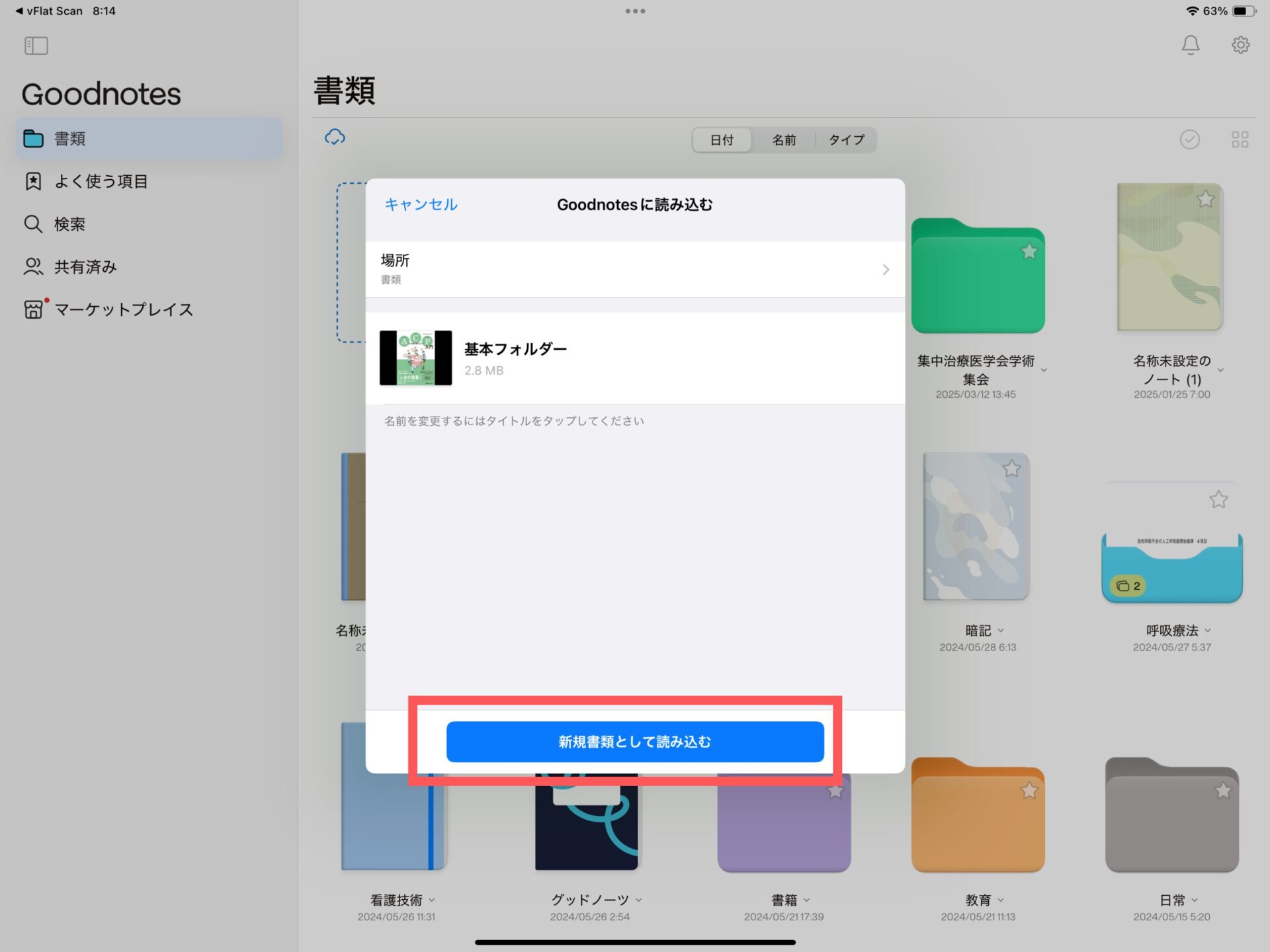Image resolution: width=1270 pixels, height=952 pixels.
Task: Toggle favorite star on 呼吸療法 folder
Action: (1218, 499)
